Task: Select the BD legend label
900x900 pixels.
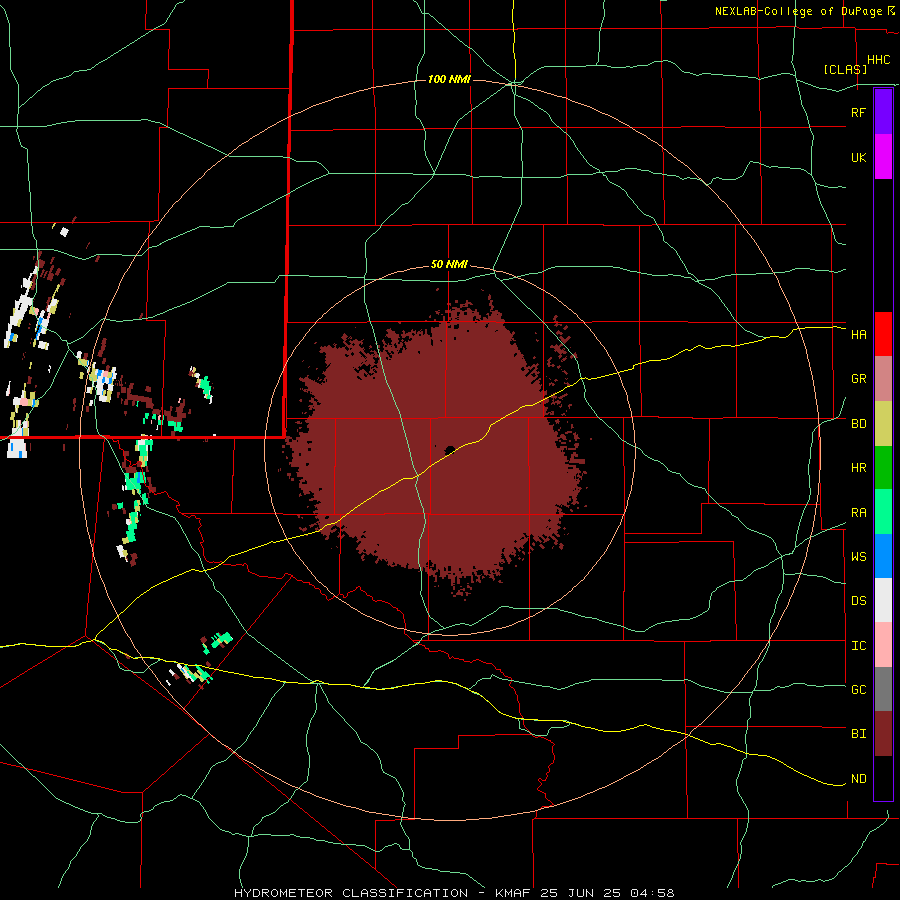Action: pos(858,424)
